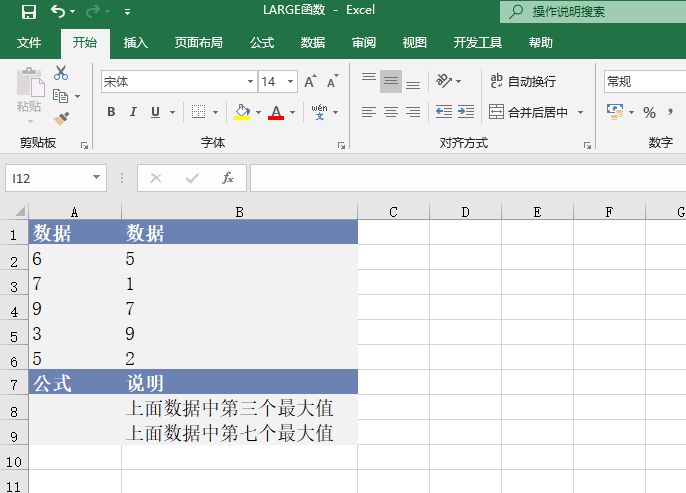Click the Insert Function fx icon
Viewport: 686px width, 493px height.
pos(228,178)
